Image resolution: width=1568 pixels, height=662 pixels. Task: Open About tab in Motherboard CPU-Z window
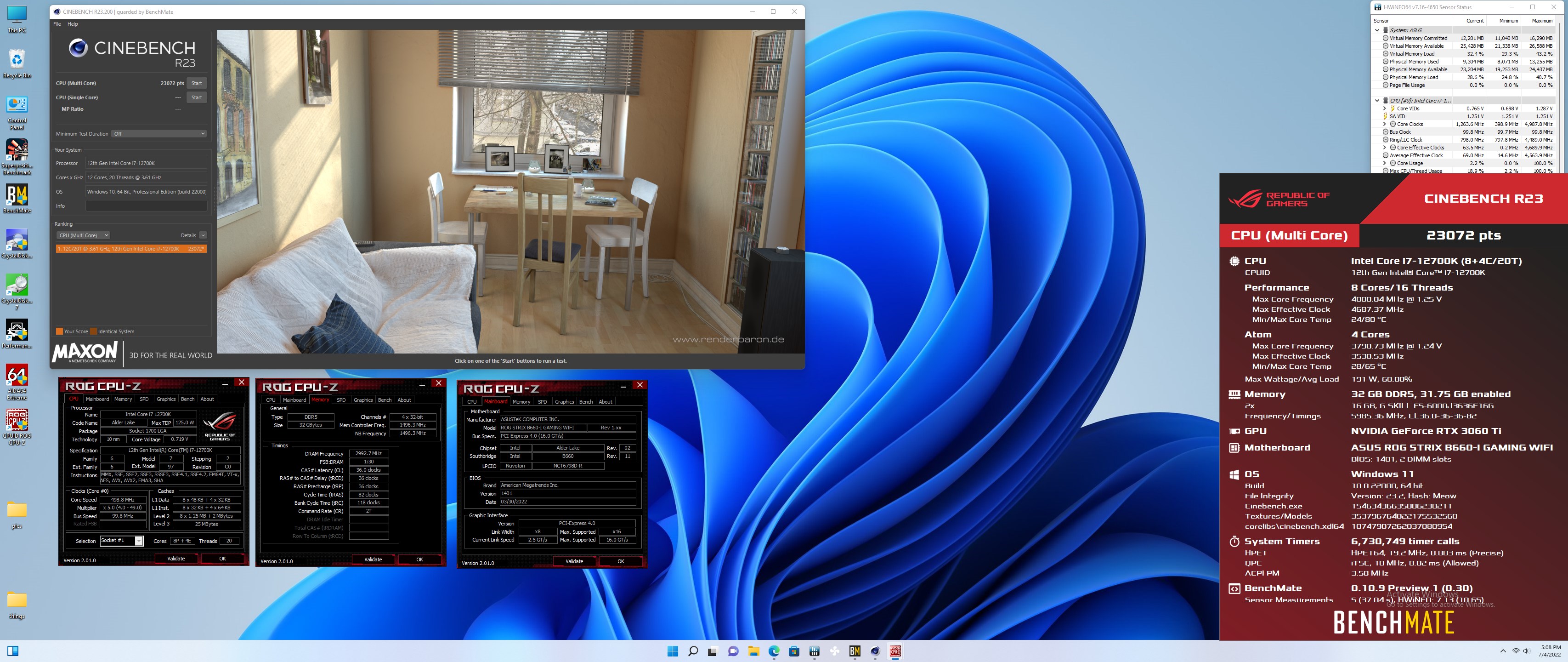(x=606, y=402)
